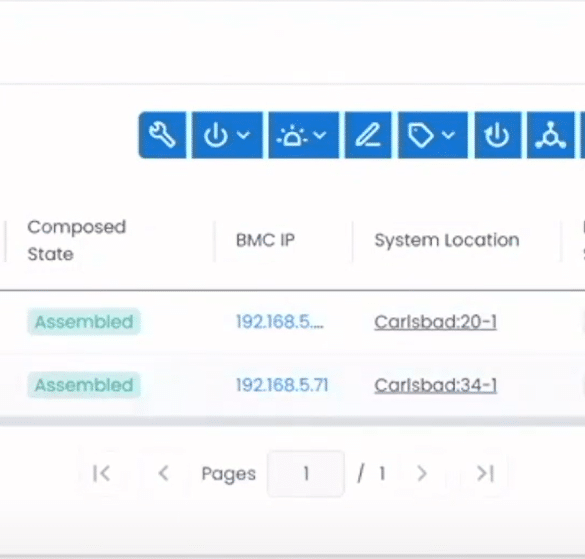Click the horizontal scrollbar below table rows
585x559 pixels.
[x=292, y=421]
